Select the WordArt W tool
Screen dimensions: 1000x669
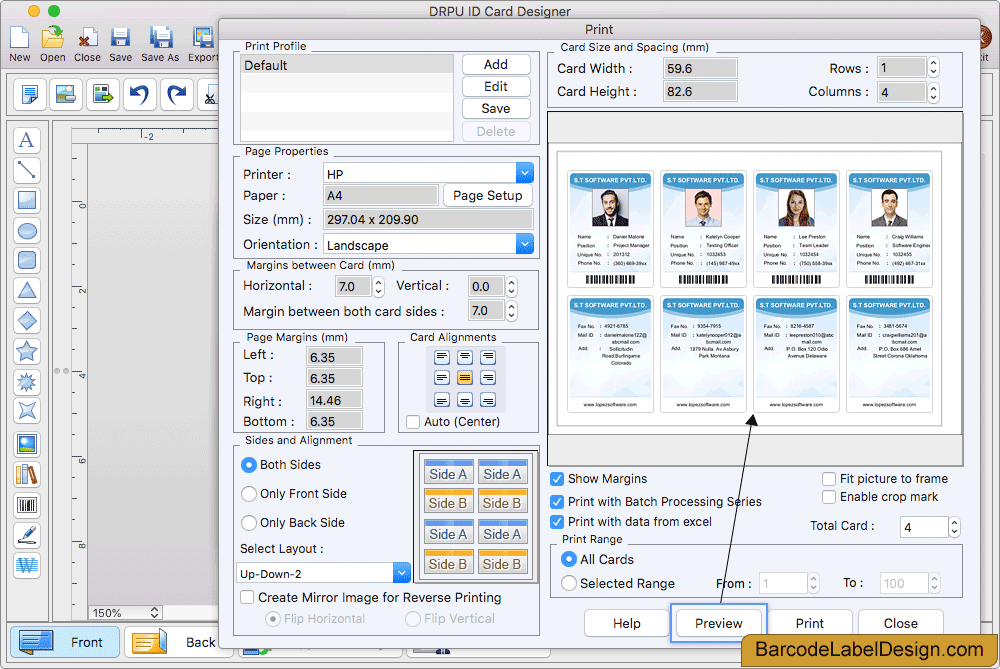[27, 566]
